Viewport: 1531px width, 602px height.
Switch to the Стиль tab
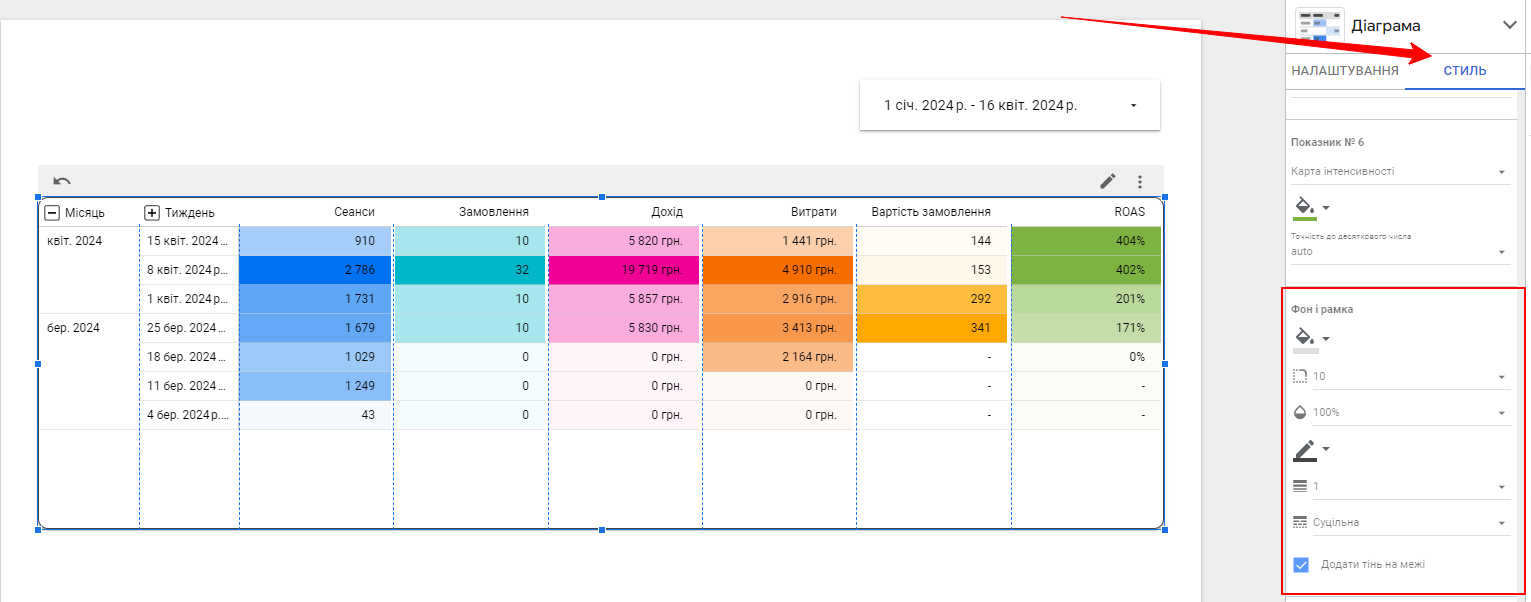pos(1465,71)
